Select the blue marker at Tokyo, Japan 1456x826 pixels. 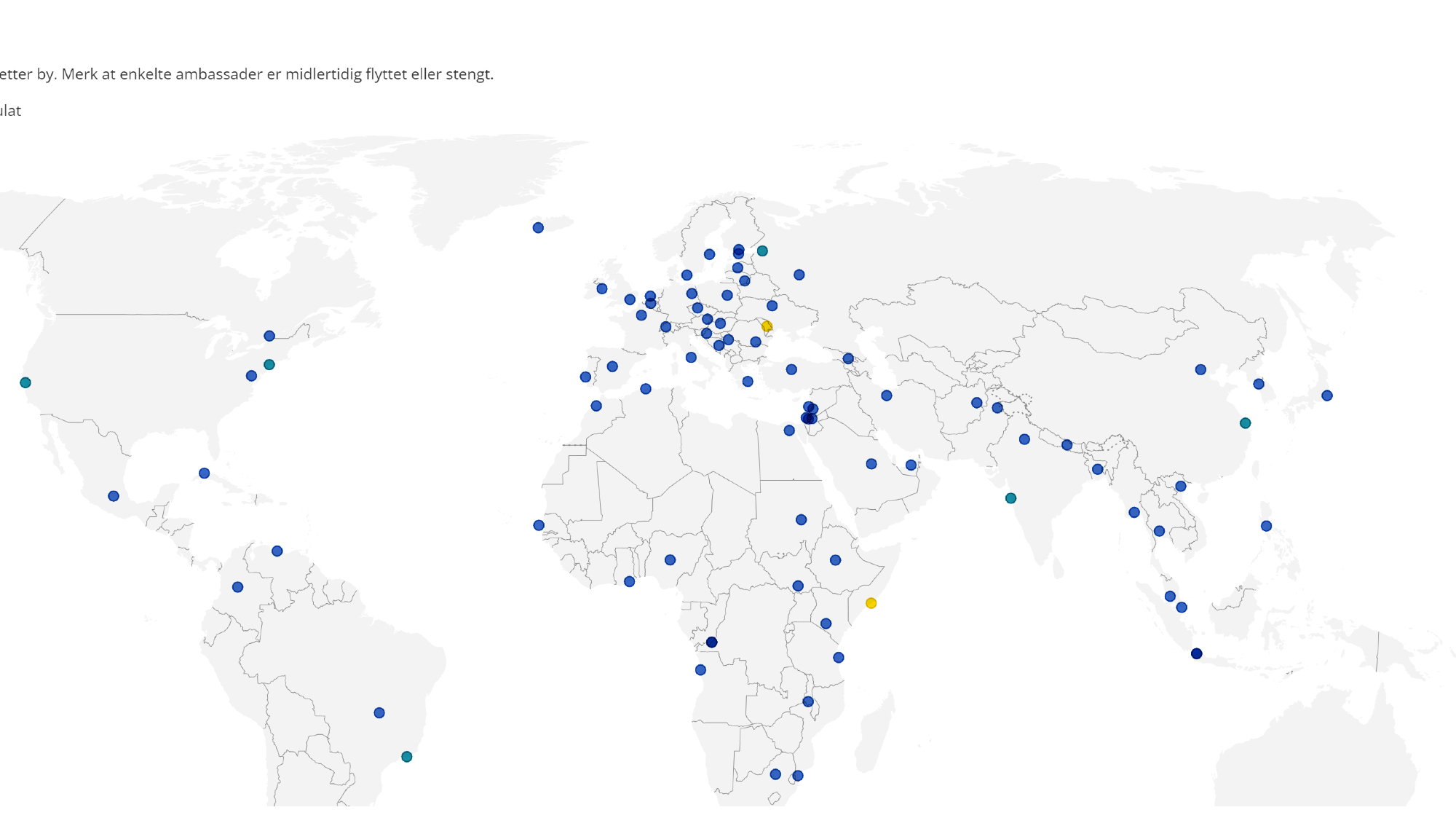coord(1327,396)
